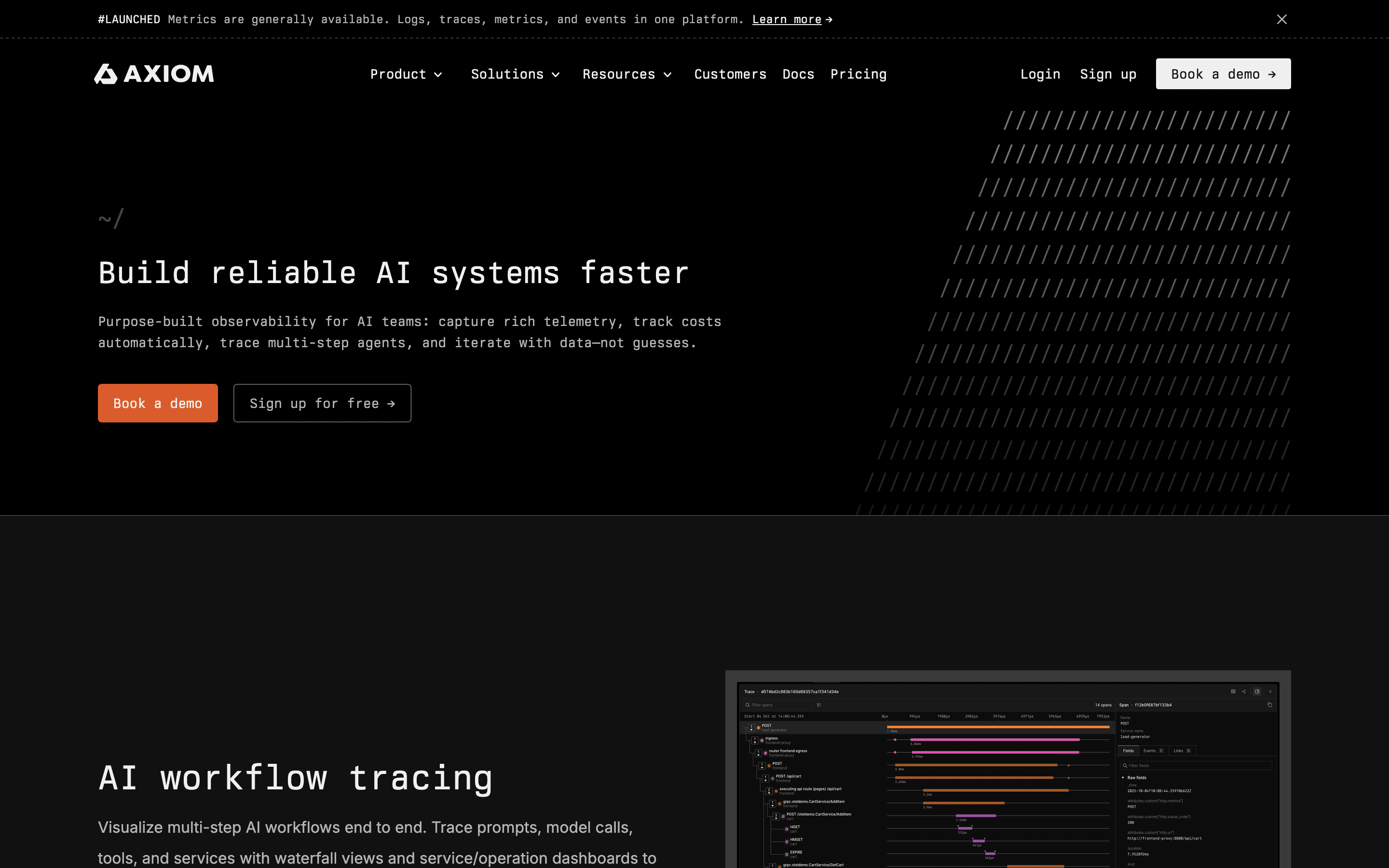Switch to the Links tab

1183,751
